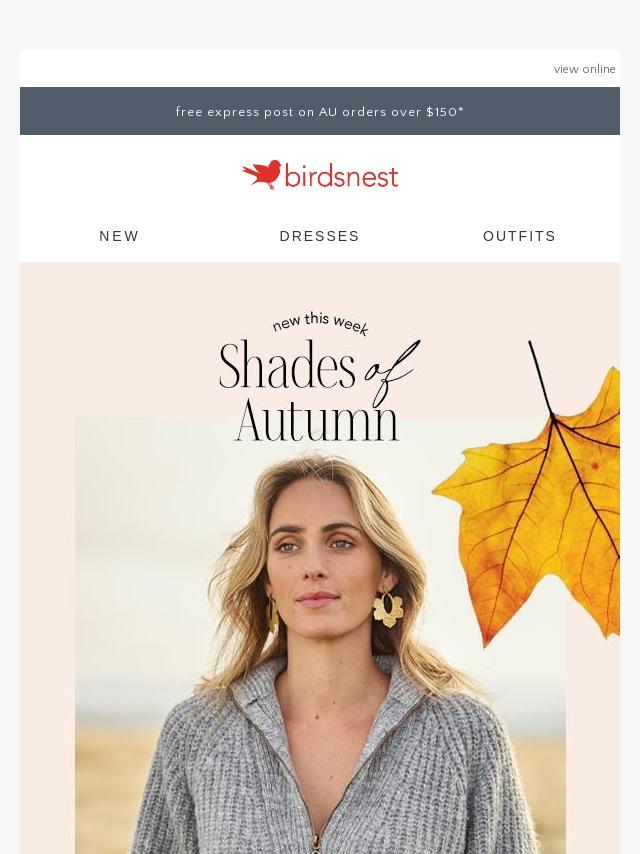Click the curved 'new this week' text
The height and width of the screenshot is (854, 640).
point(320,323)
